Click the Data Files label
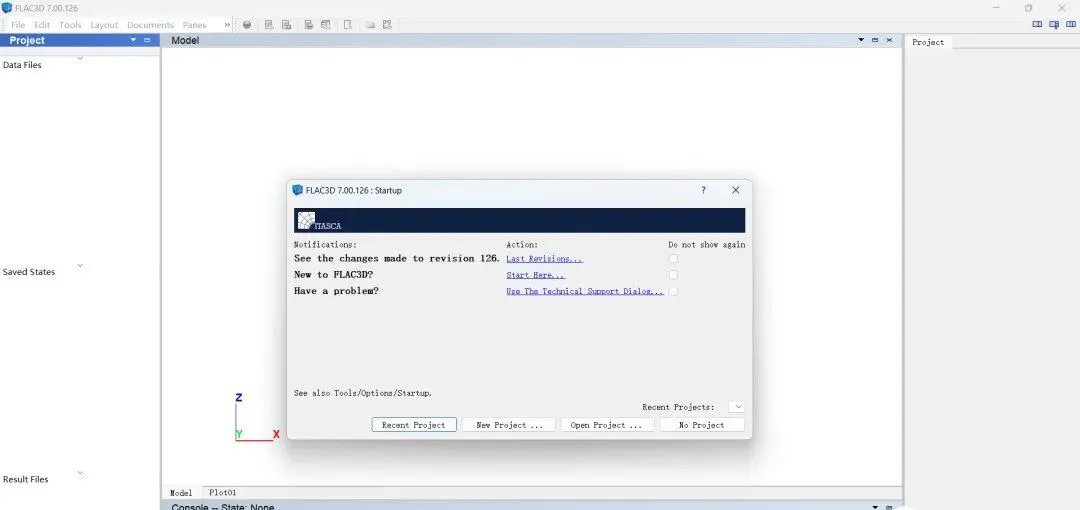The height and width of the screenshot is (510, 1080). (x=22, y=65)
